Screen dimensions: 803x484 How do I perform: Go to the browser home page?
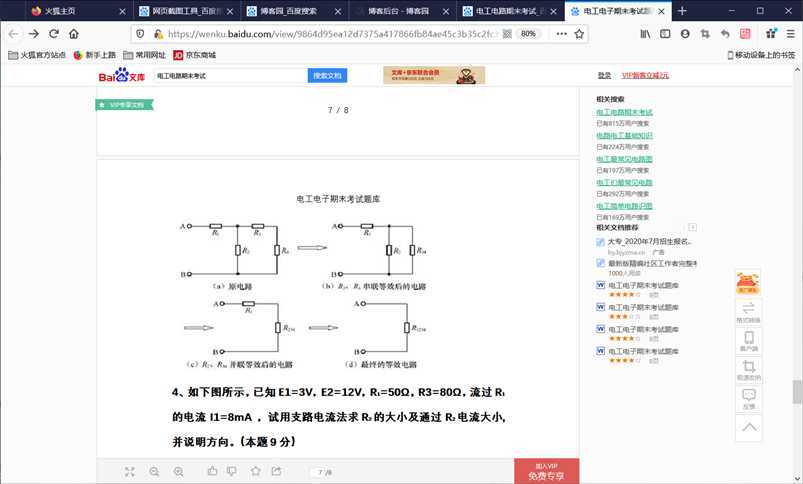[x=74, y=34]
